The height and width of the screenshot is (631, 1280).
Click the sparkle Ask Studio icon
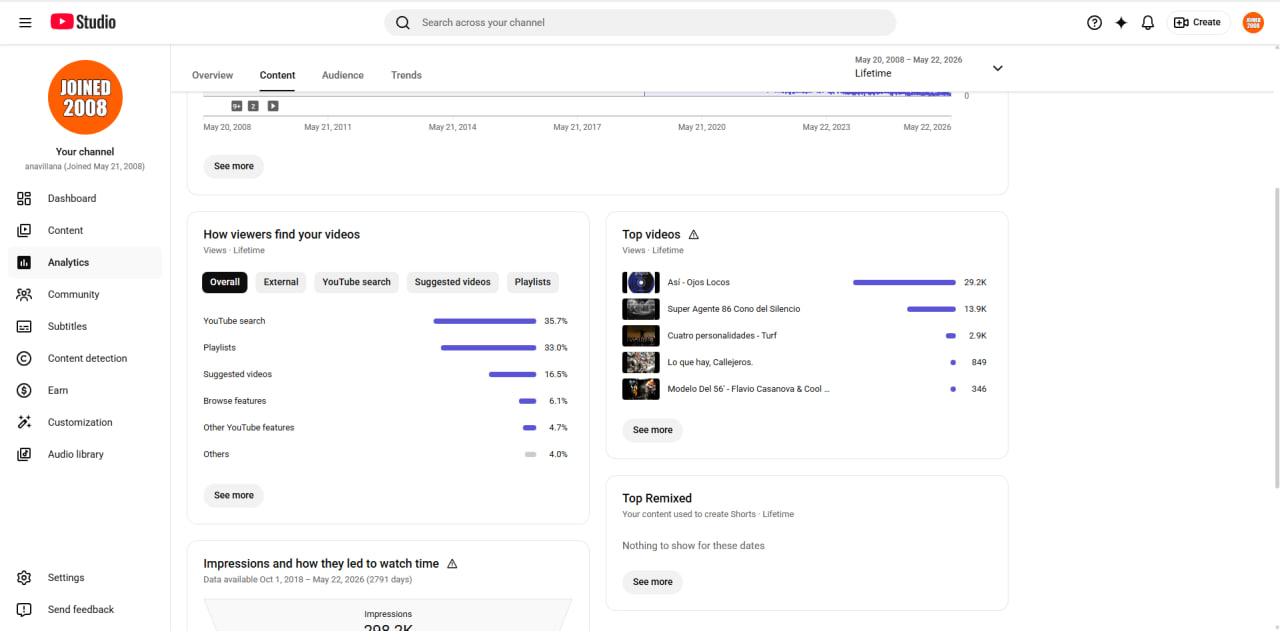point(1121,22)
